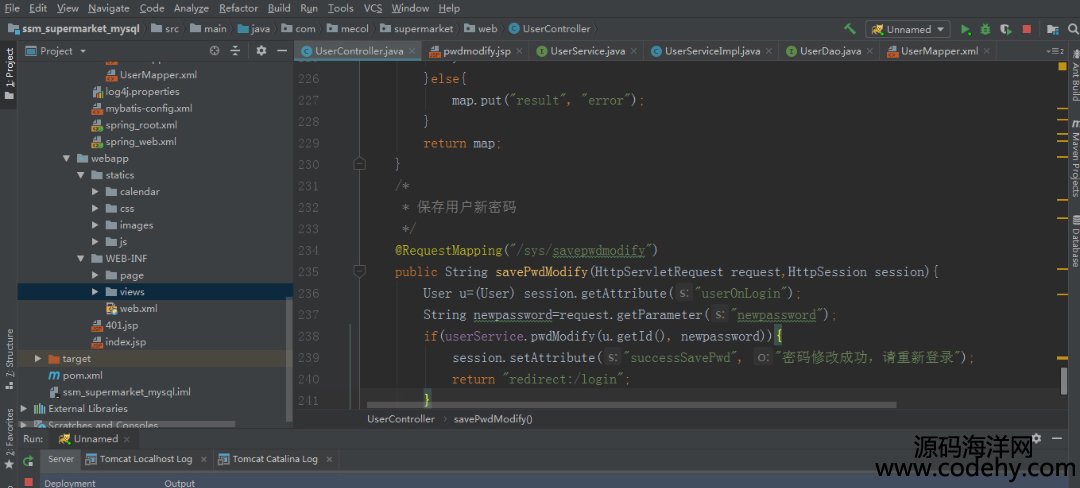Select mybatis-config.xml in the project tree

click(x=142, y=108)
